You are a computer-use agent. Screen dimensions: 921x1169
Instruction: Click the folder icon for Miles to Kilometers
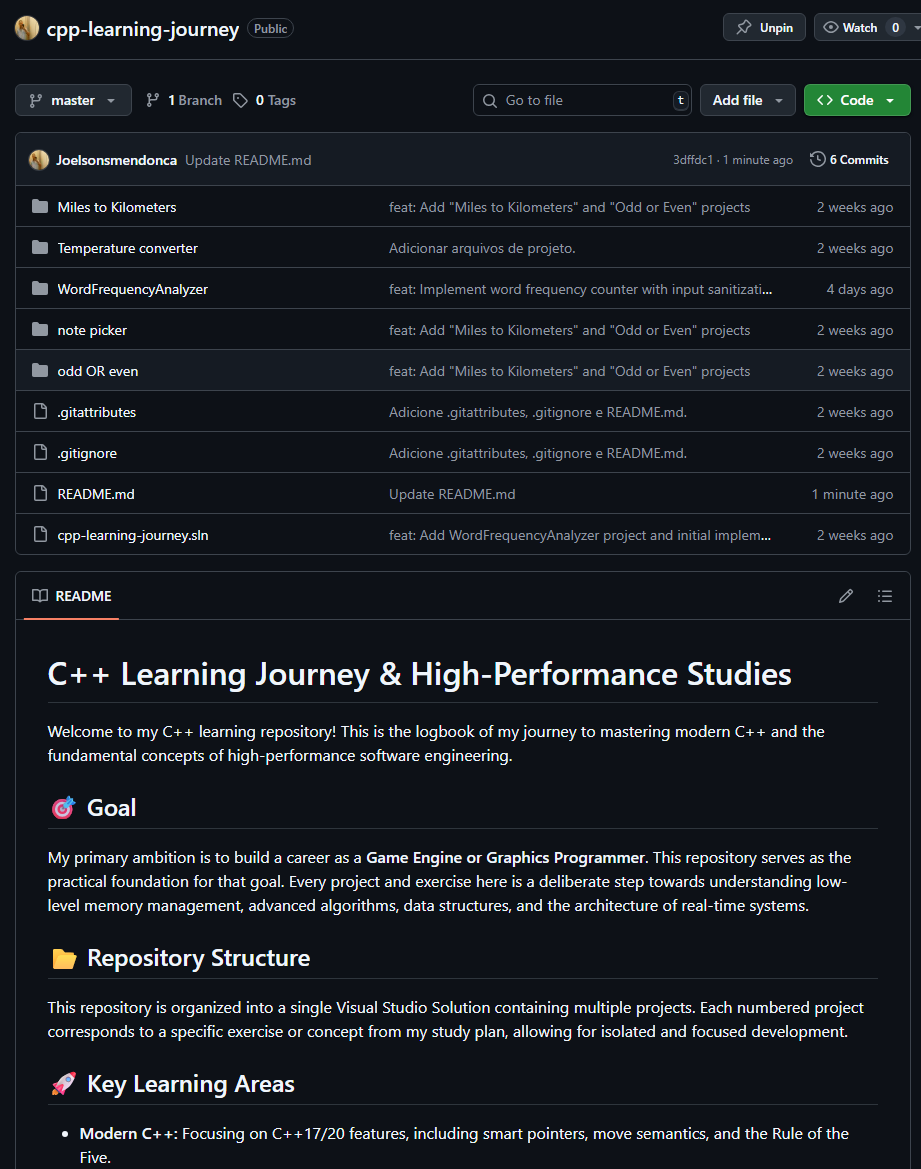[40, 207]
